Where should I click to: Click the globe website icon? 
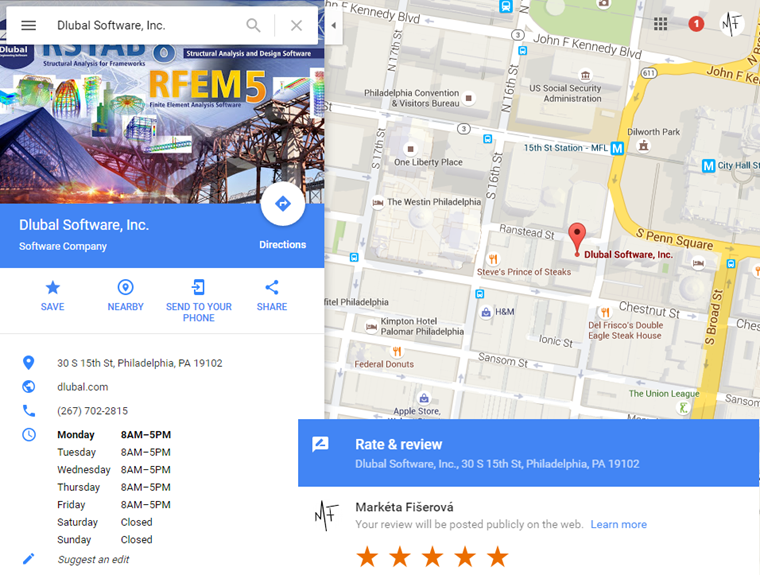click(x=29, y=386)
